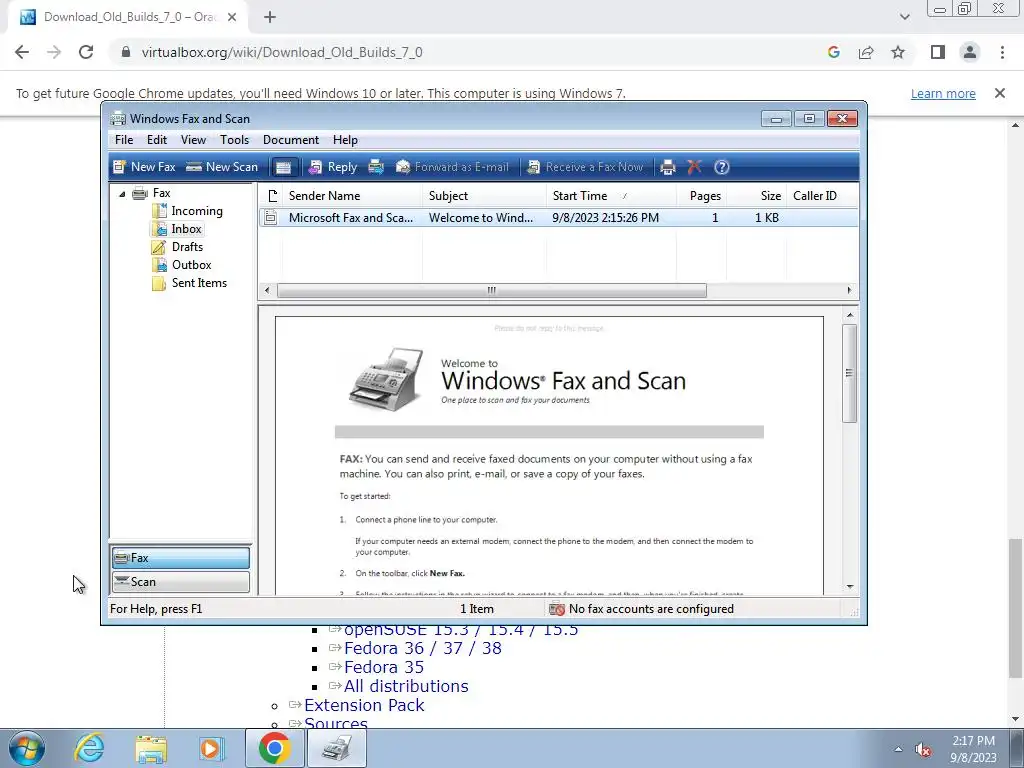This screenshot has width=1024, height=768.
Task: Click the share page icon
Action: pyautogui.click(x=866, y=52)
